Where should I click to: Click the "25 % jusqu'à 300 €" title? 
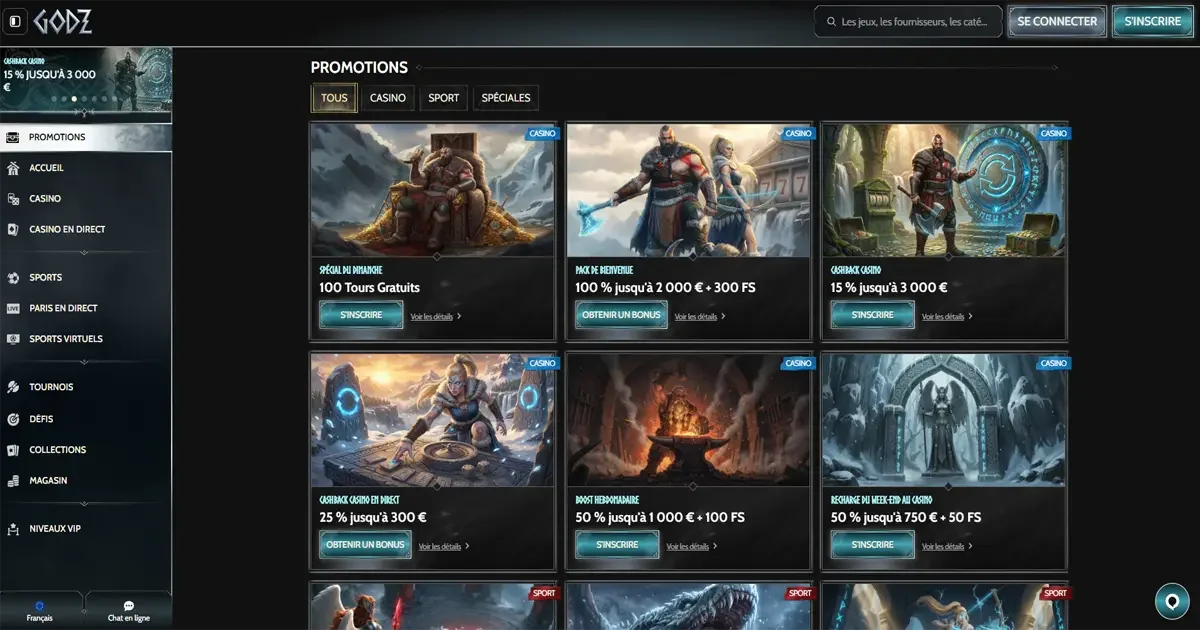pos(373,517)
